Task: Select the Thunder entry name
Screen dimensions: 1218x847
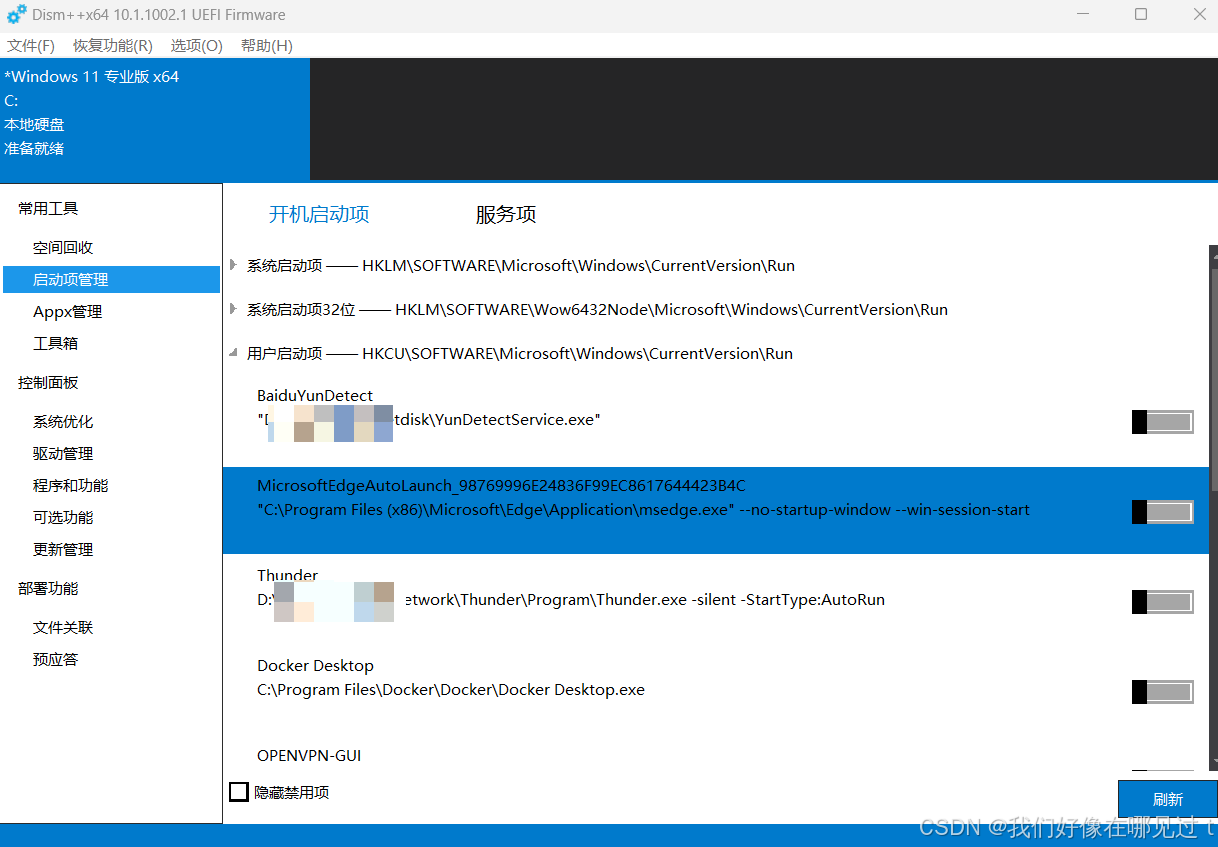Action: click(287, 576)
